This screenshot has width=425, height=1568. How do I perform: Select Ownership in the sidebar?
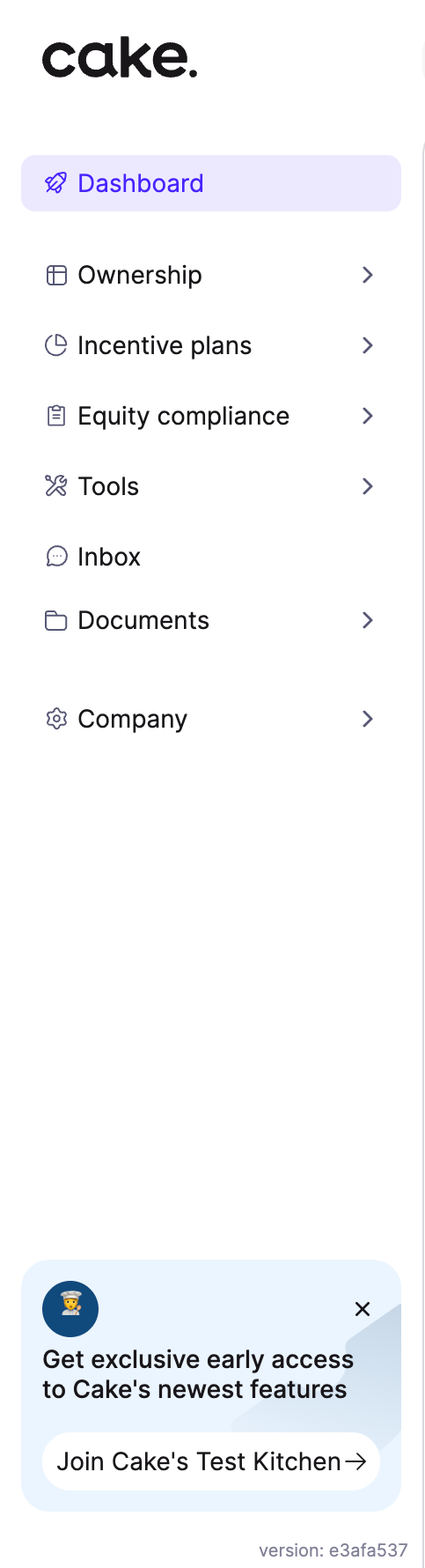pos(211,275)
